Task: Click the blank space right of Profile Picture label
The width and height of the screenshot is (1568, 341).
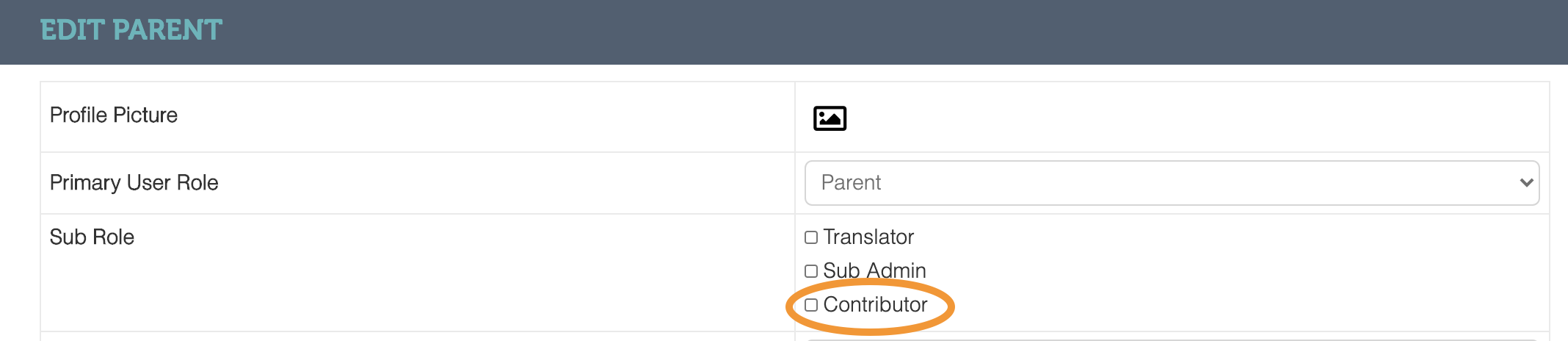Action: click(477, 115)
